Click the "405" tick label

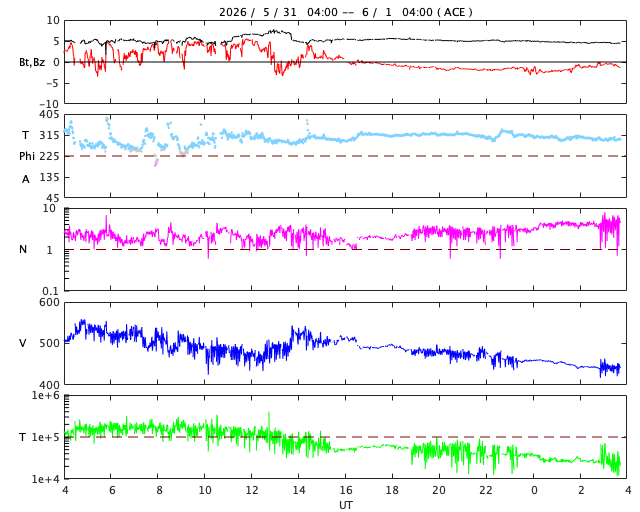[x=49, y=115]
